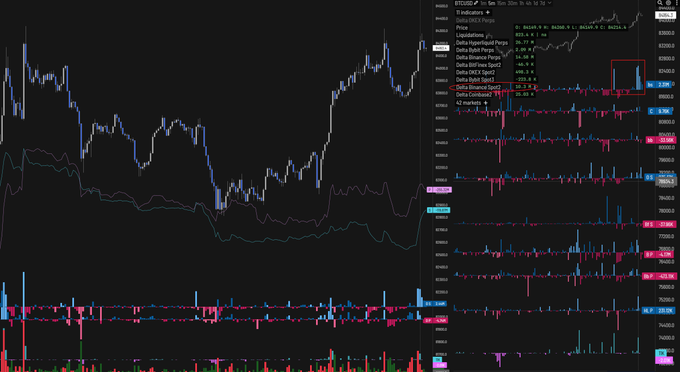Open the chart search magnifier icon

[660, 3]
